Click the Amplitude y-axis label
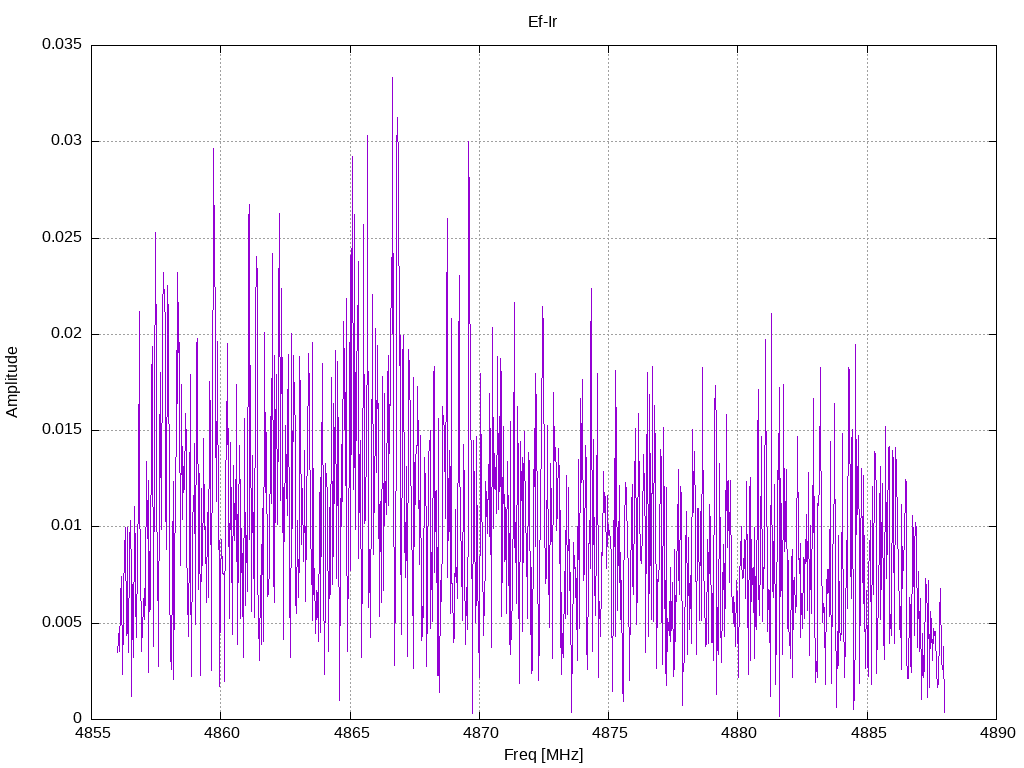Image resolution: width=1024 pixels, height=768 pixels. click(x=12, y=382)
